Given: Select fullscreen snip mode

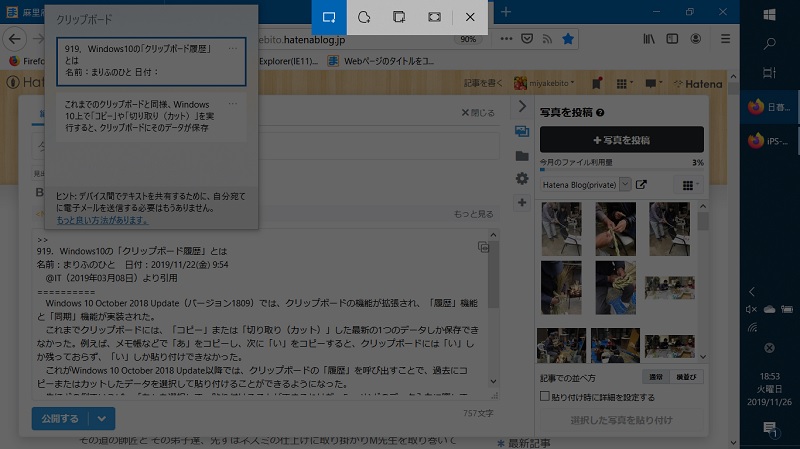Looking at the screenshot, I should tap(434, 17).
